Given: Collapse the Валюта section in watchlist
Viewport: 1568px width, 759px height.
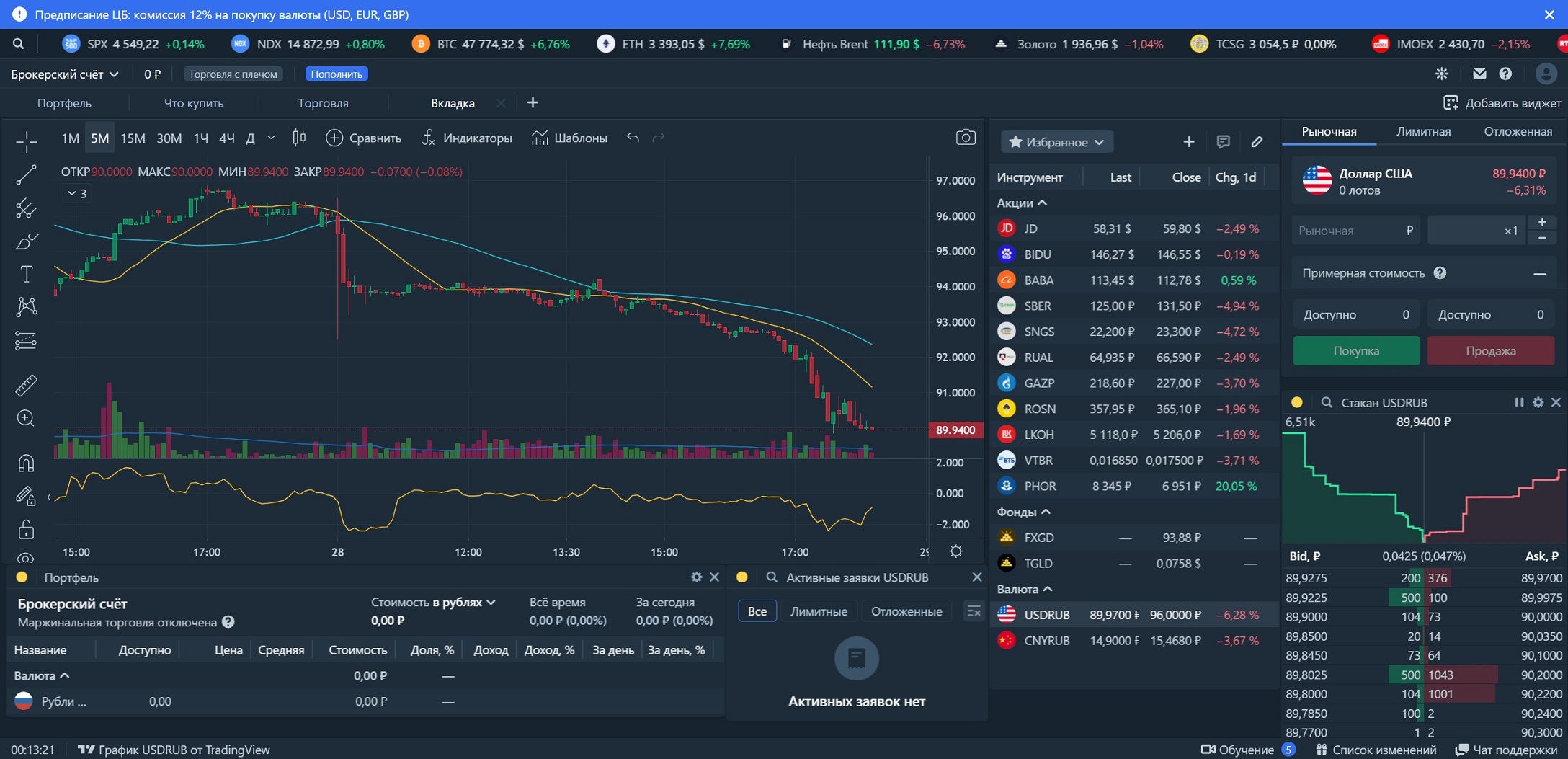Looking at the screenshot, I should 1025,589.
